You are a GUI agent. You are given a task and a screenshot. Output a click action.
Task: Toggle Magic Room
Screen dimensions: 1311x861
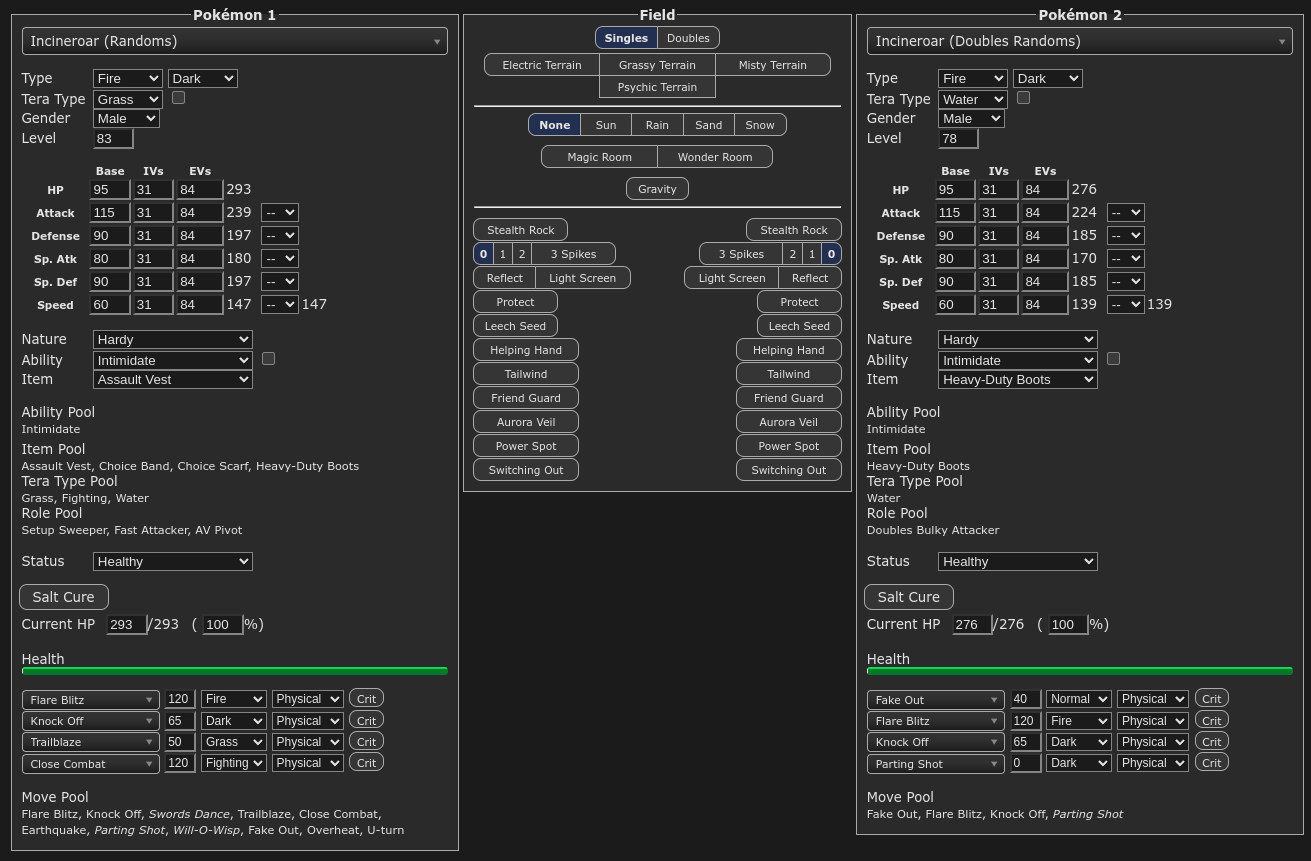pos(599,157)
